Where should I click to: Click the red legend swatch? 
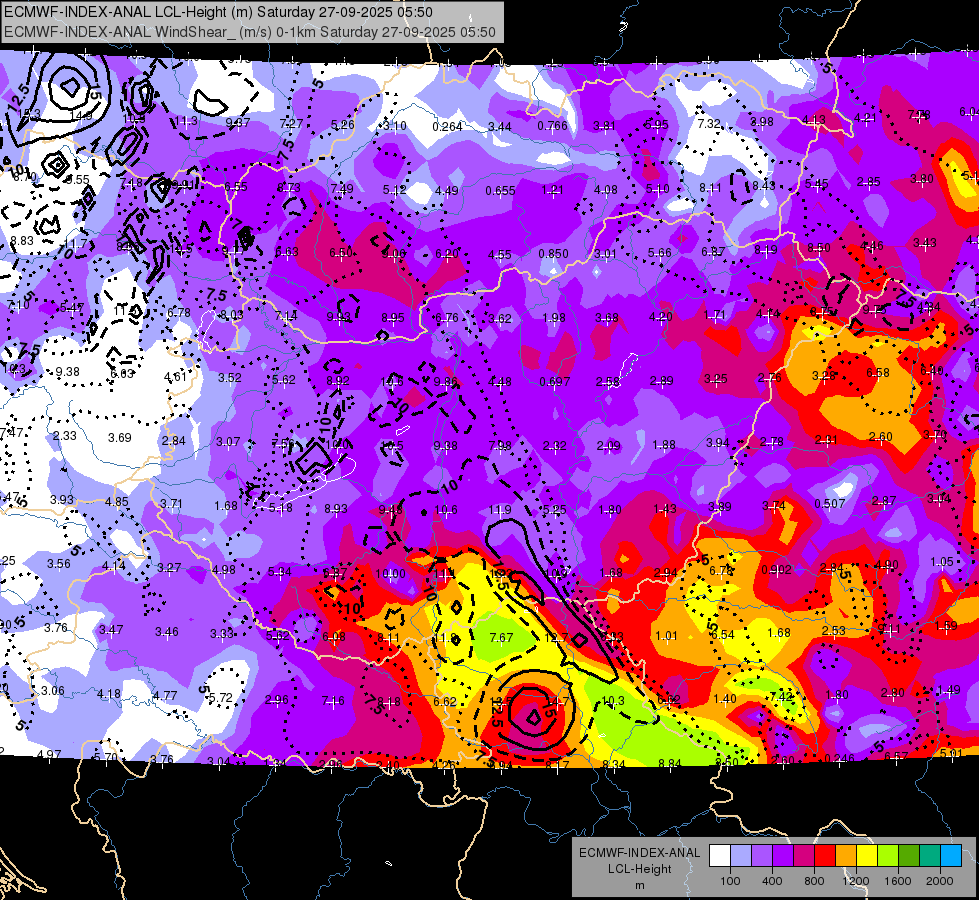tap(825, 856)
